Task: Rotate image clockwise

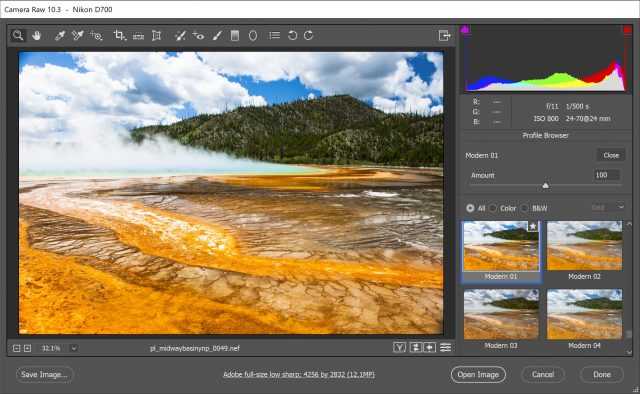Action: point(309,36)
